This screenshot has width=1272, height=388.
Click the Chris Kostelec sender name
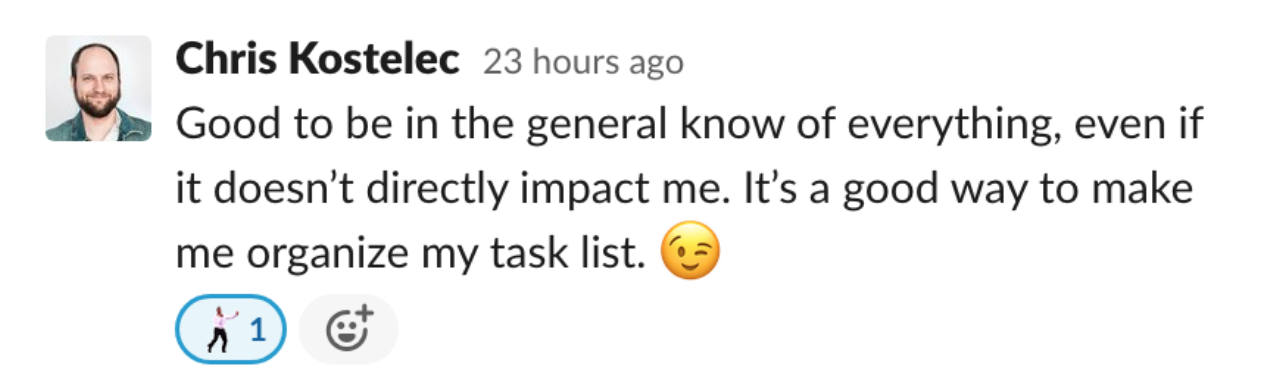tap(317, 61)
